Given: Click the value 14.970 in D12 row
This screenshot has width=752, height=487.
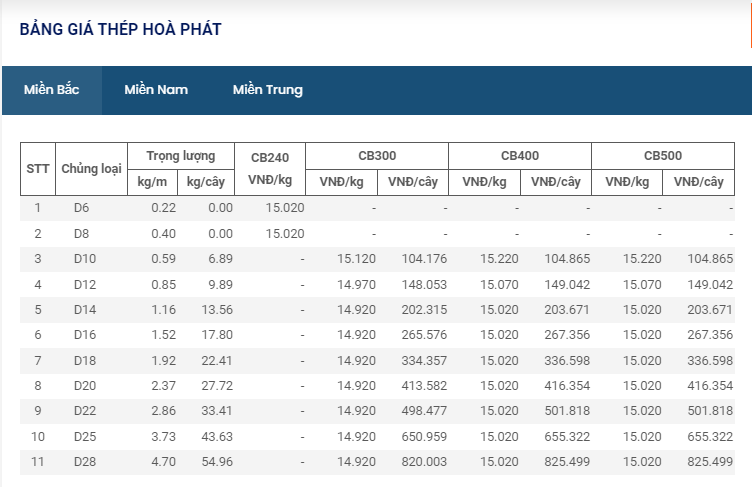Looking at the screenshot, I should tap(356, 285).
